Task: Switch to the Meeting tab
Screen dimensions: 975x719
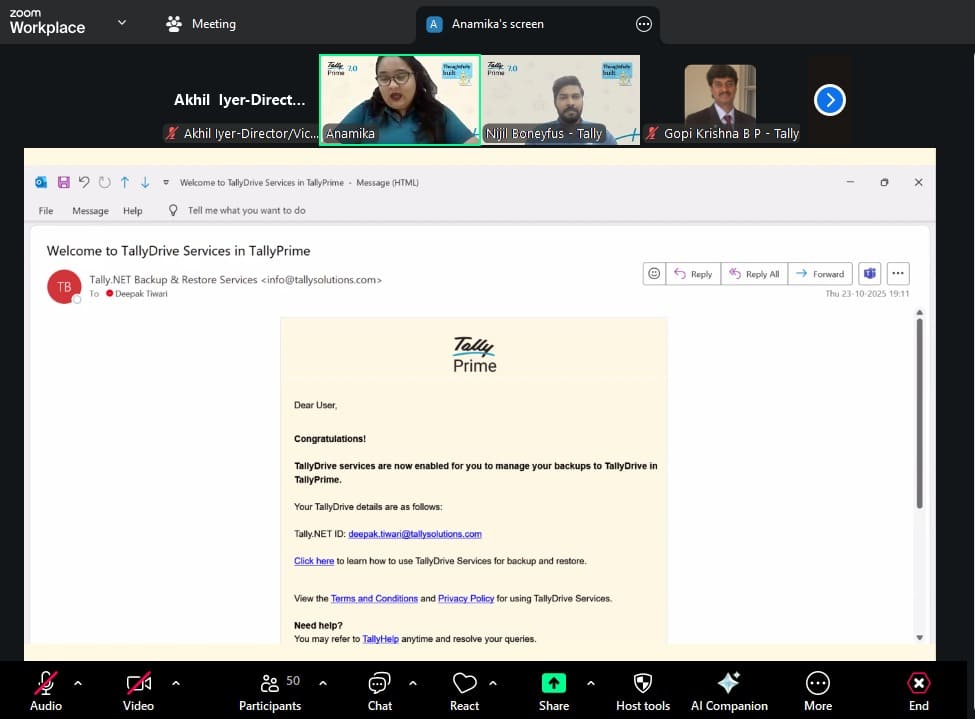Action: (201, 23)
